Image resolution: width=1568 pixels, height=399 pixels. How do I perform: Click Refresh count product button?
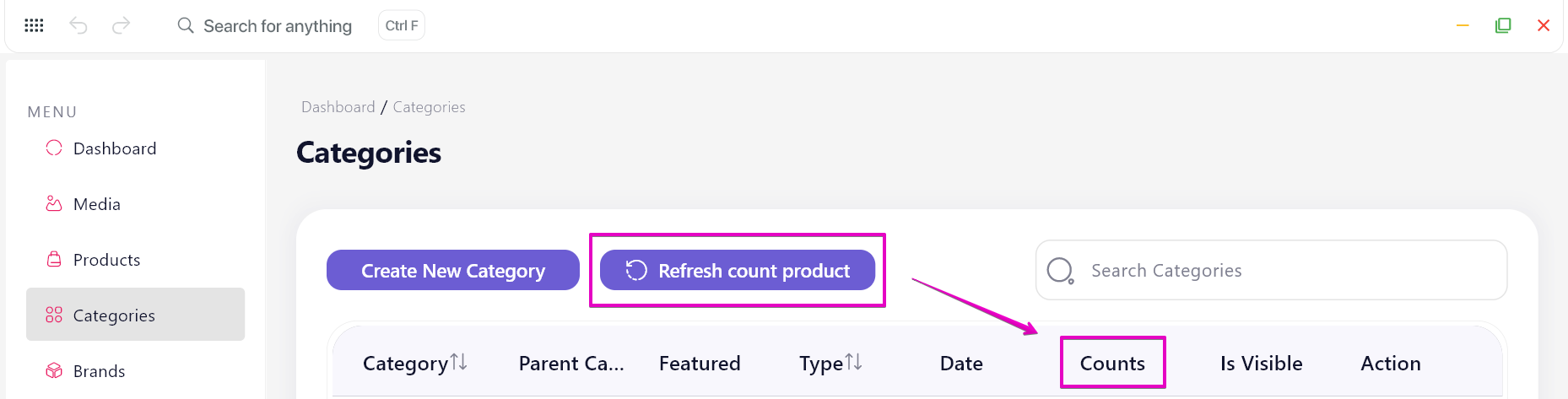coord(738,270)
